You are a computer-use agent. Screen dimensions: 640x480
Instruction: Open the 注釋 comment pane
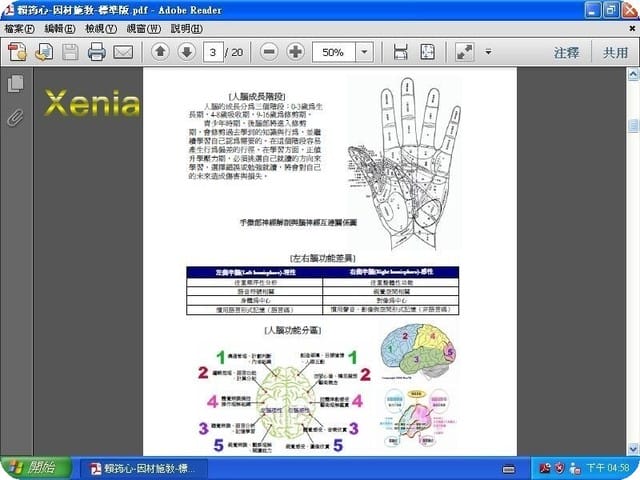[x=566, y=53]
